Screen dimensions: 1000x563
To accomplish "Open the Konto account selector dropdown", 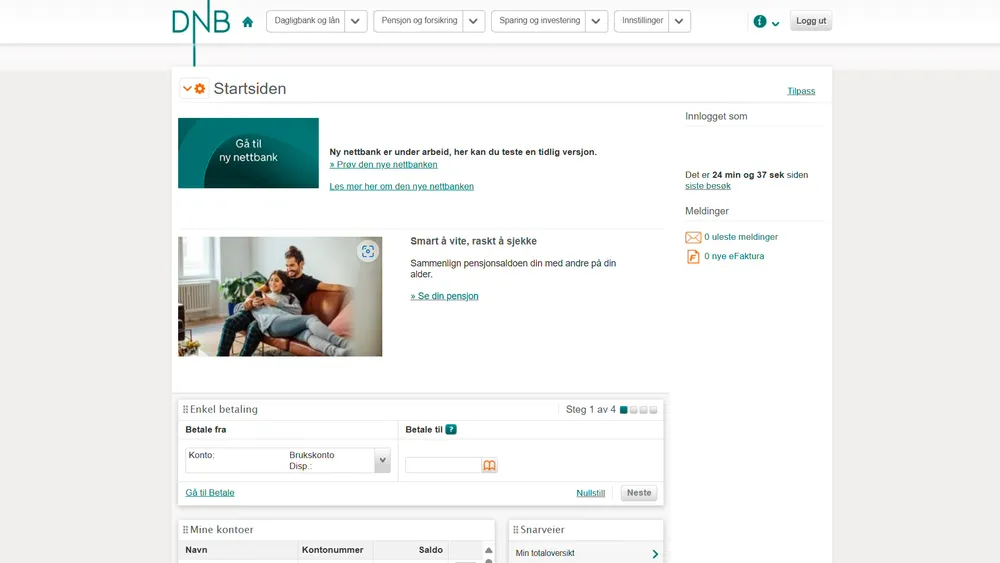I will click(x=382, y=461).
